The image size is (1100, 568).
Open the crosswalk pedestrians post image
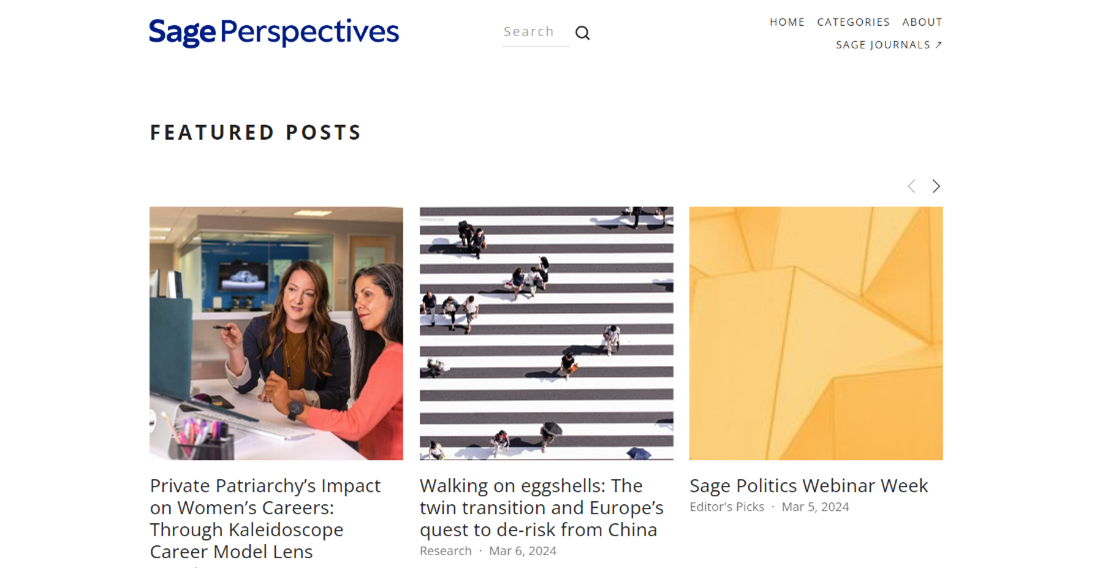click(x=546, y=333)
